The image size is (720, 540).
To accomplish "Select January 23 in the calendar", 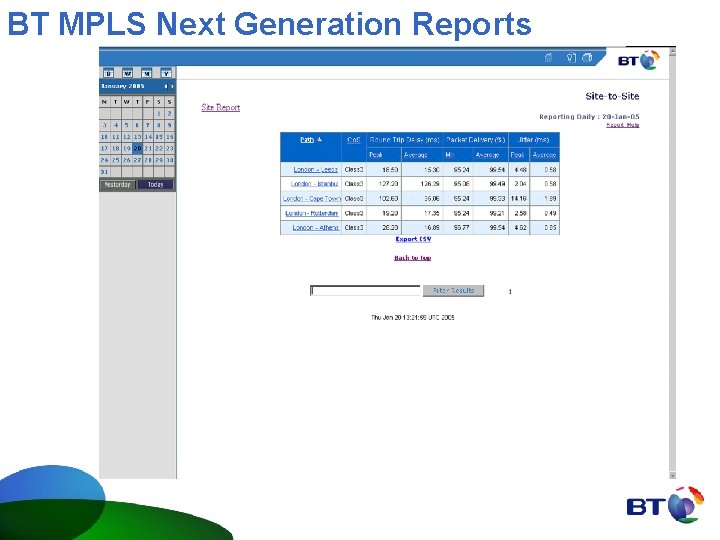I will [x=169, y=148].
